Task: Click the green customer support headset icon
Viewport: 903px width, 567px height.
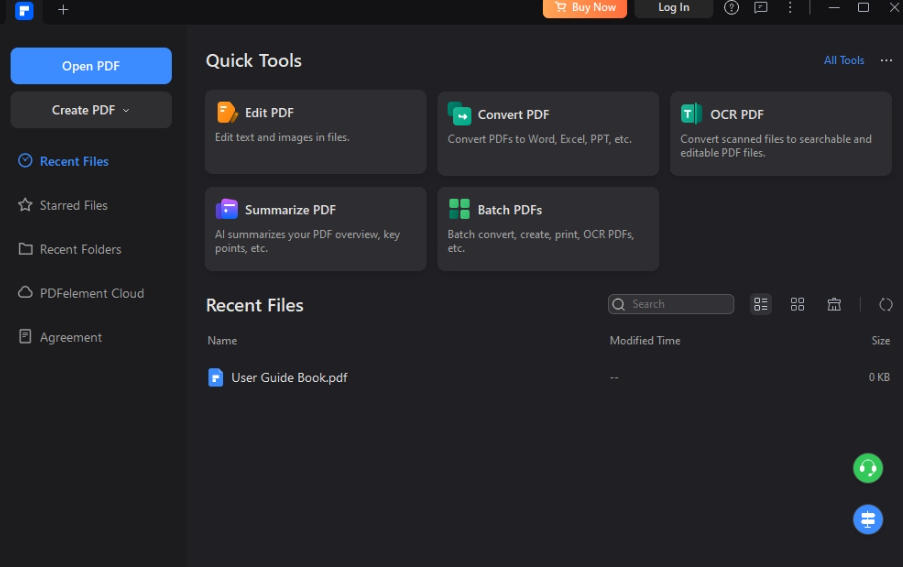Action: pyautogui.click(x=867, y=467)
